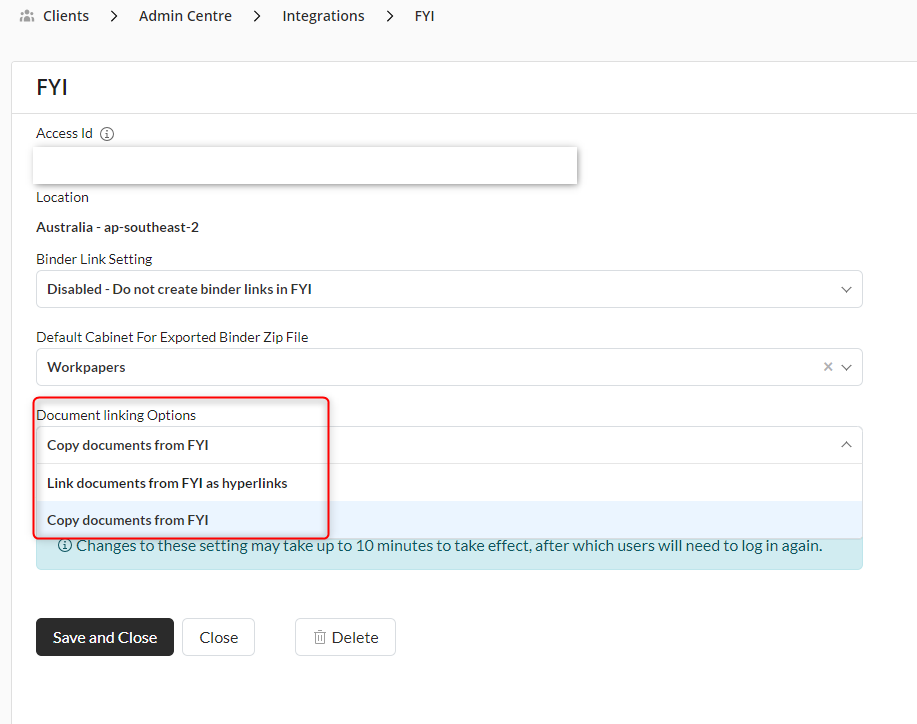Click the Close button

218,637
